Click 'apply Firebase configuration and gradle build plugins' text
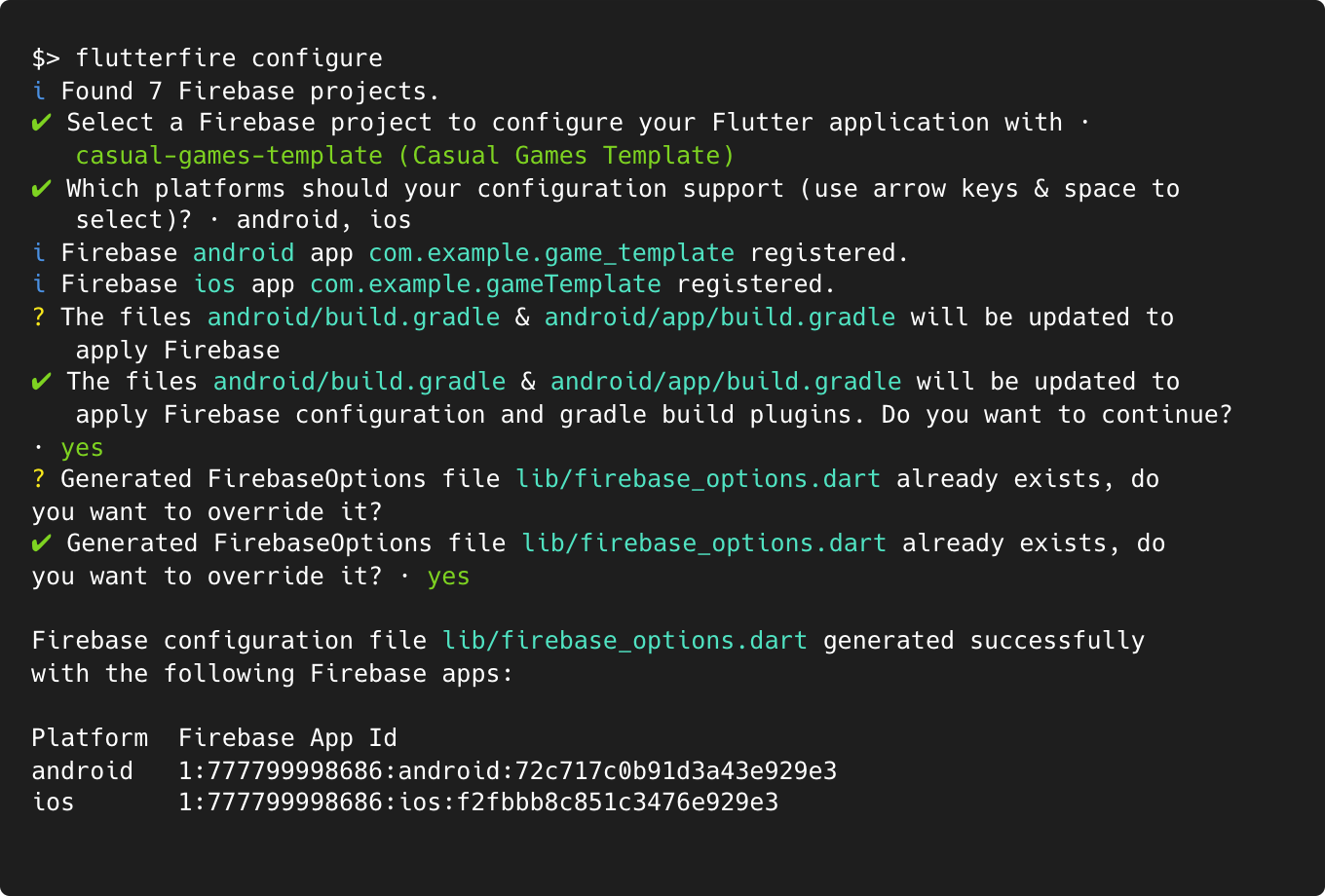 tap(471, 415)
